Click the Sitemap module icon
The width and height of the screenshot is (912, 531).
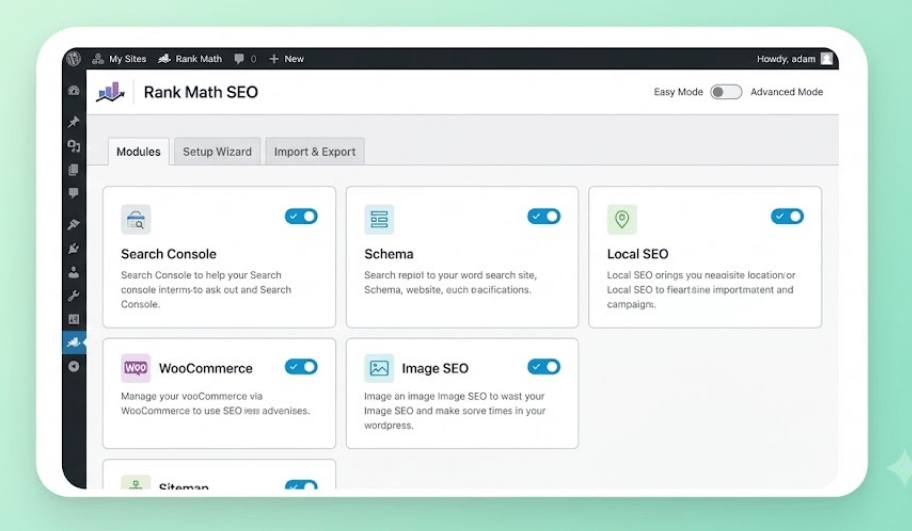(x=136, y=482)
